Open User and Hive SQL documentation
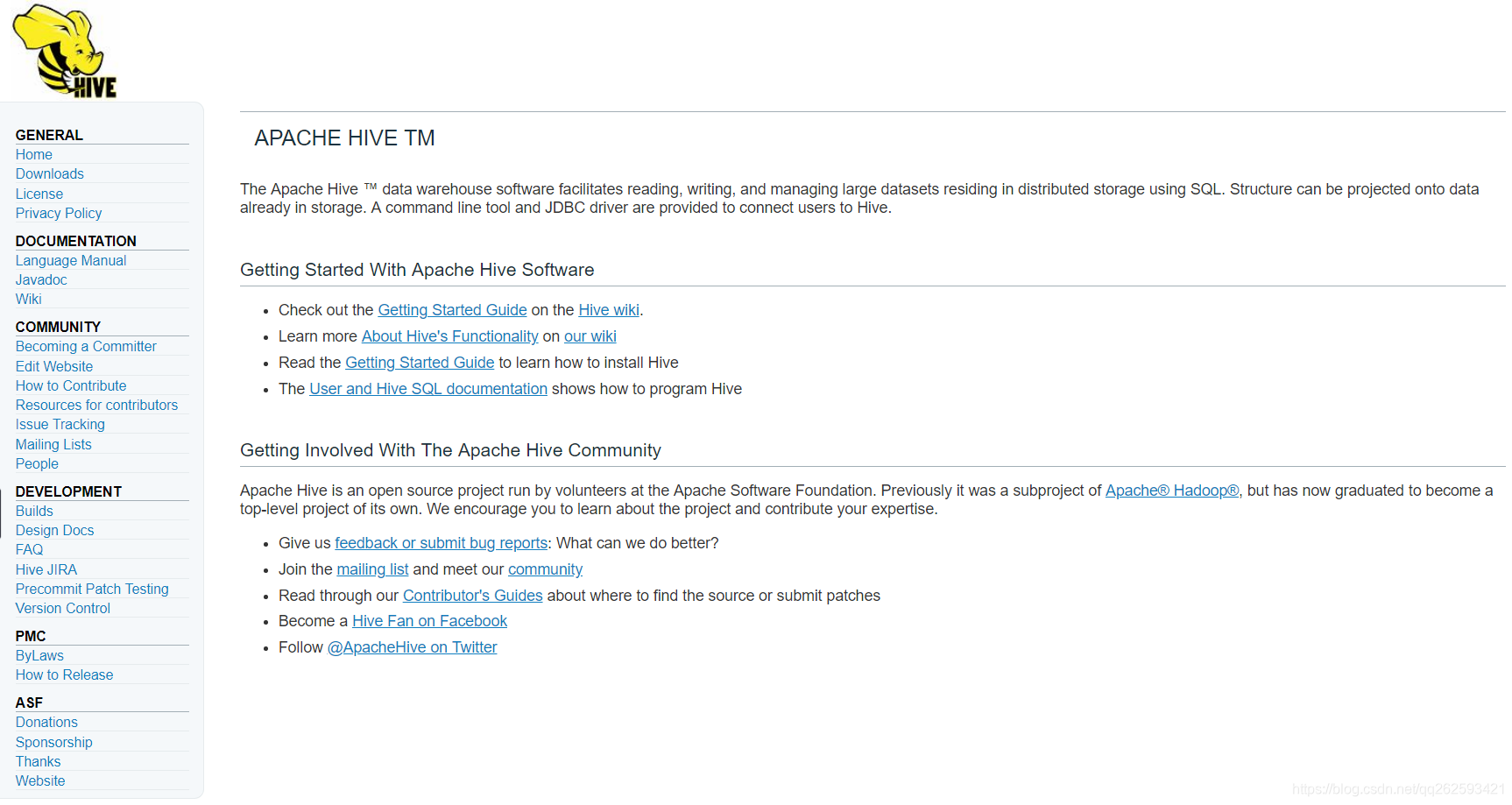The width and height of the screenshot is (1512, 805). click(428, 389)
